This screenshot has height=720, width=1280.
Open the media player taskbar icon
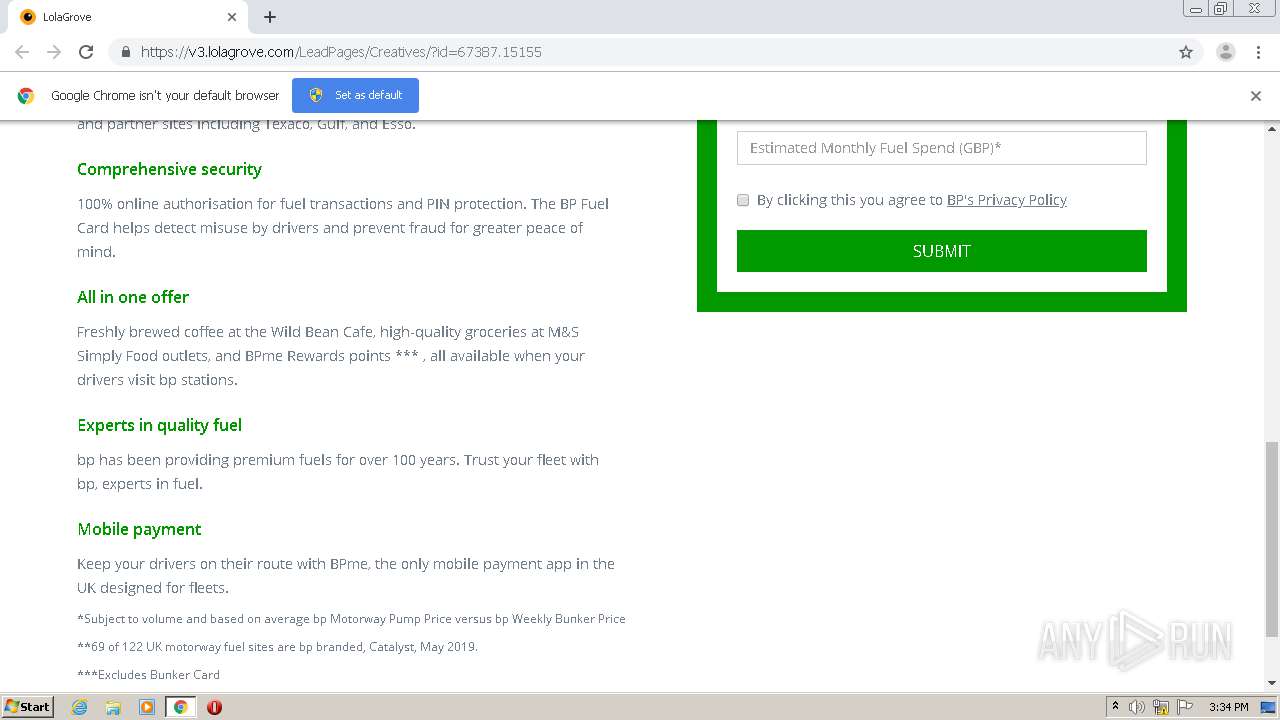coord(147,707)
